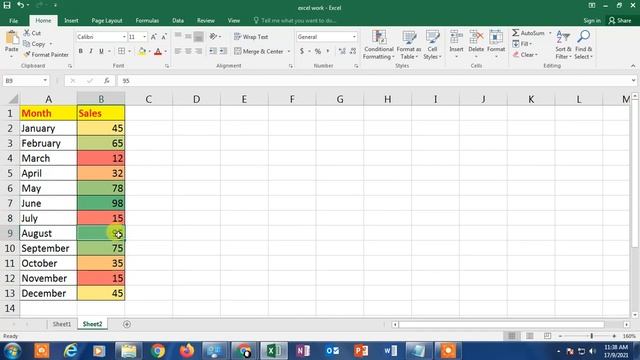
Task: Open the Name Box dropdown
Action: click(45, 81)
